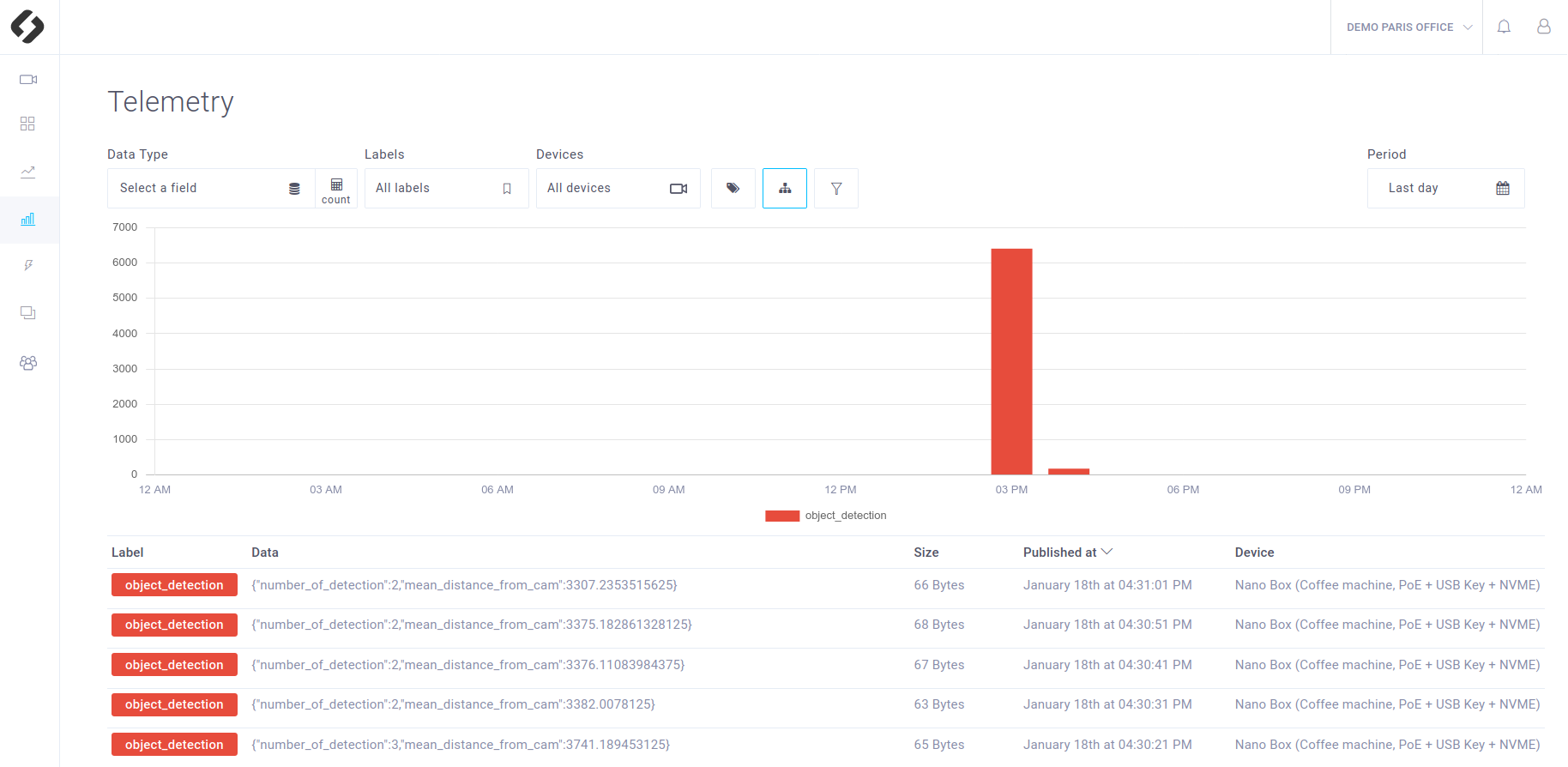
Task: Toggle the group-by hierarchy icon button
Action: pyautogui.click(x=785, y=188)
